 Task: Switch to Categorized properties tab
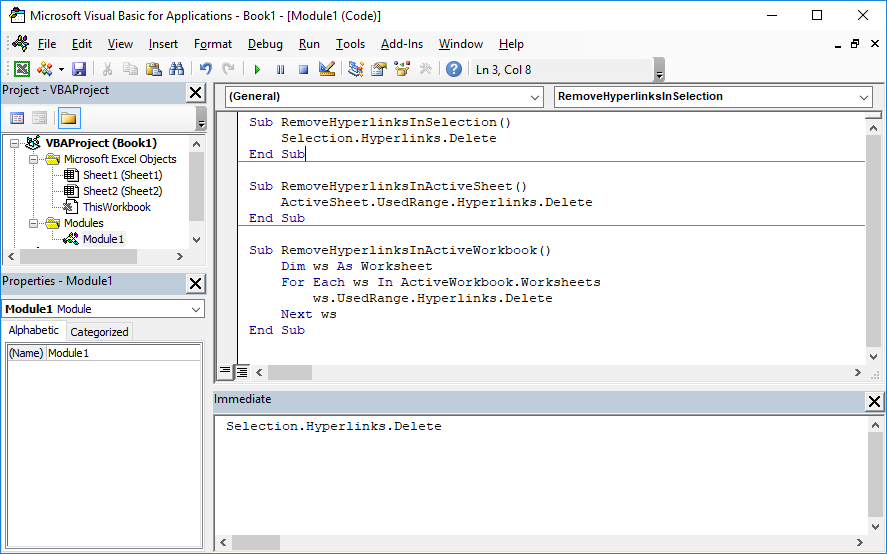tap(100, 332)
